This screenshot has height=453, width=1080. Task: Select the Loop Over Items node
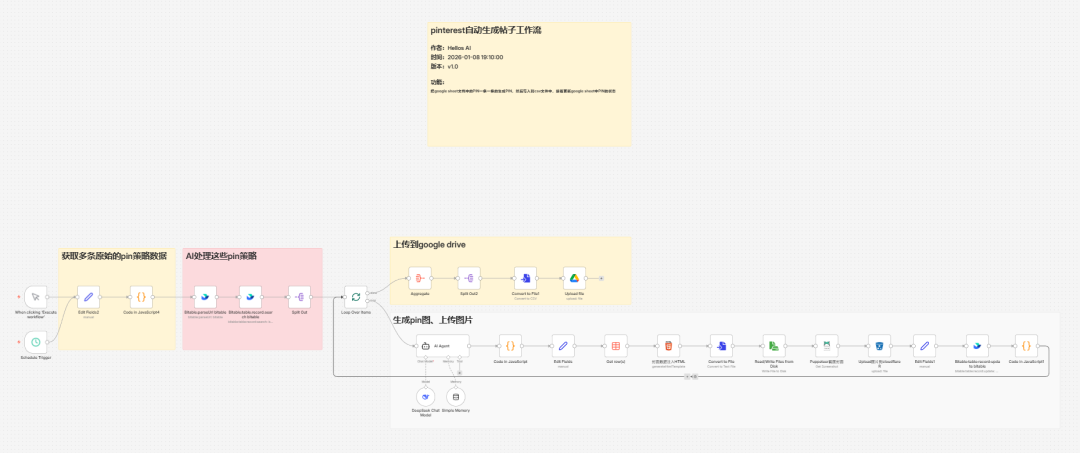tap(356, 297)
